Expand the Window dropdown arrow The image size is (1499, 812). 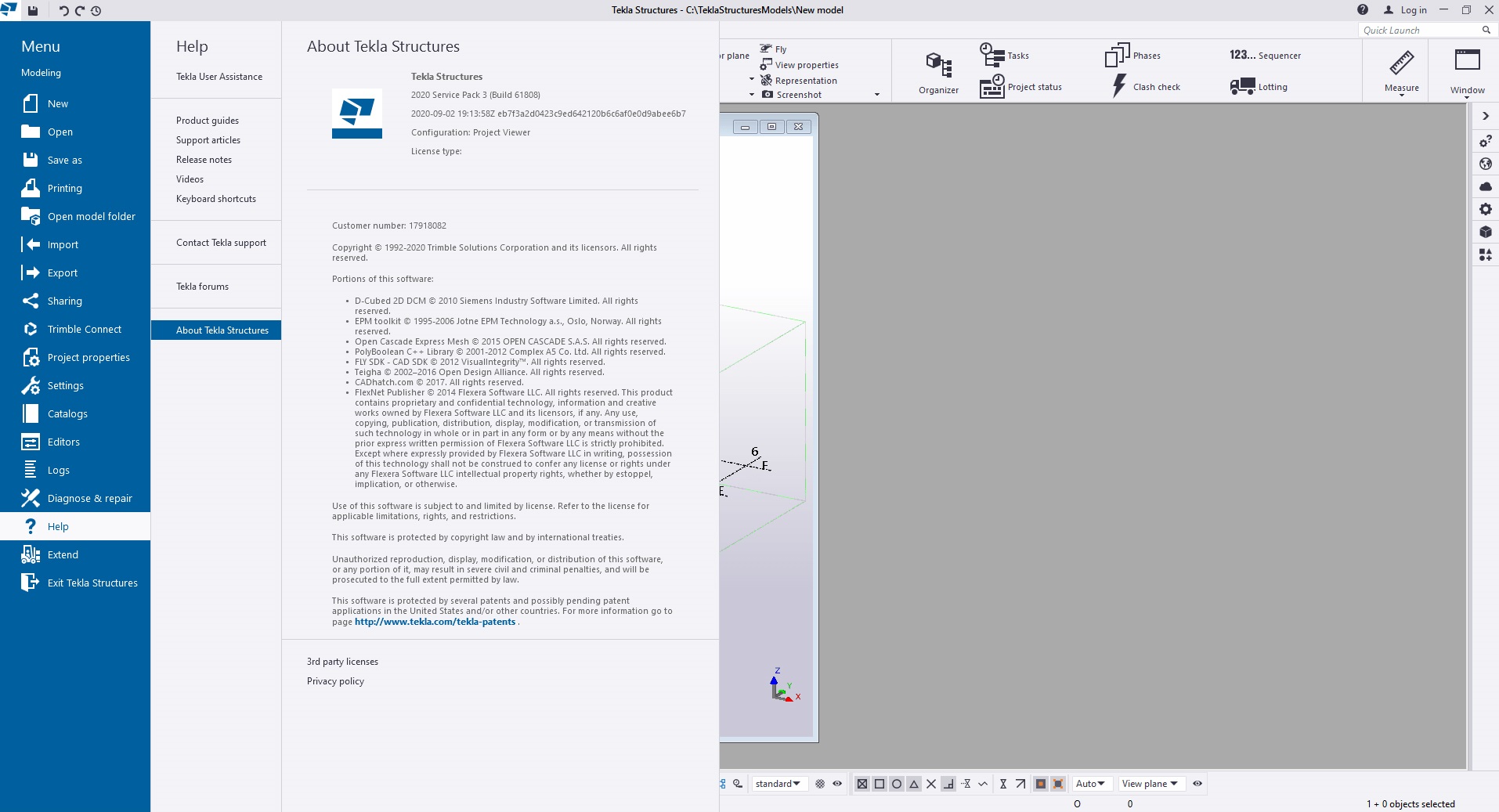(x=1467, y=98)
